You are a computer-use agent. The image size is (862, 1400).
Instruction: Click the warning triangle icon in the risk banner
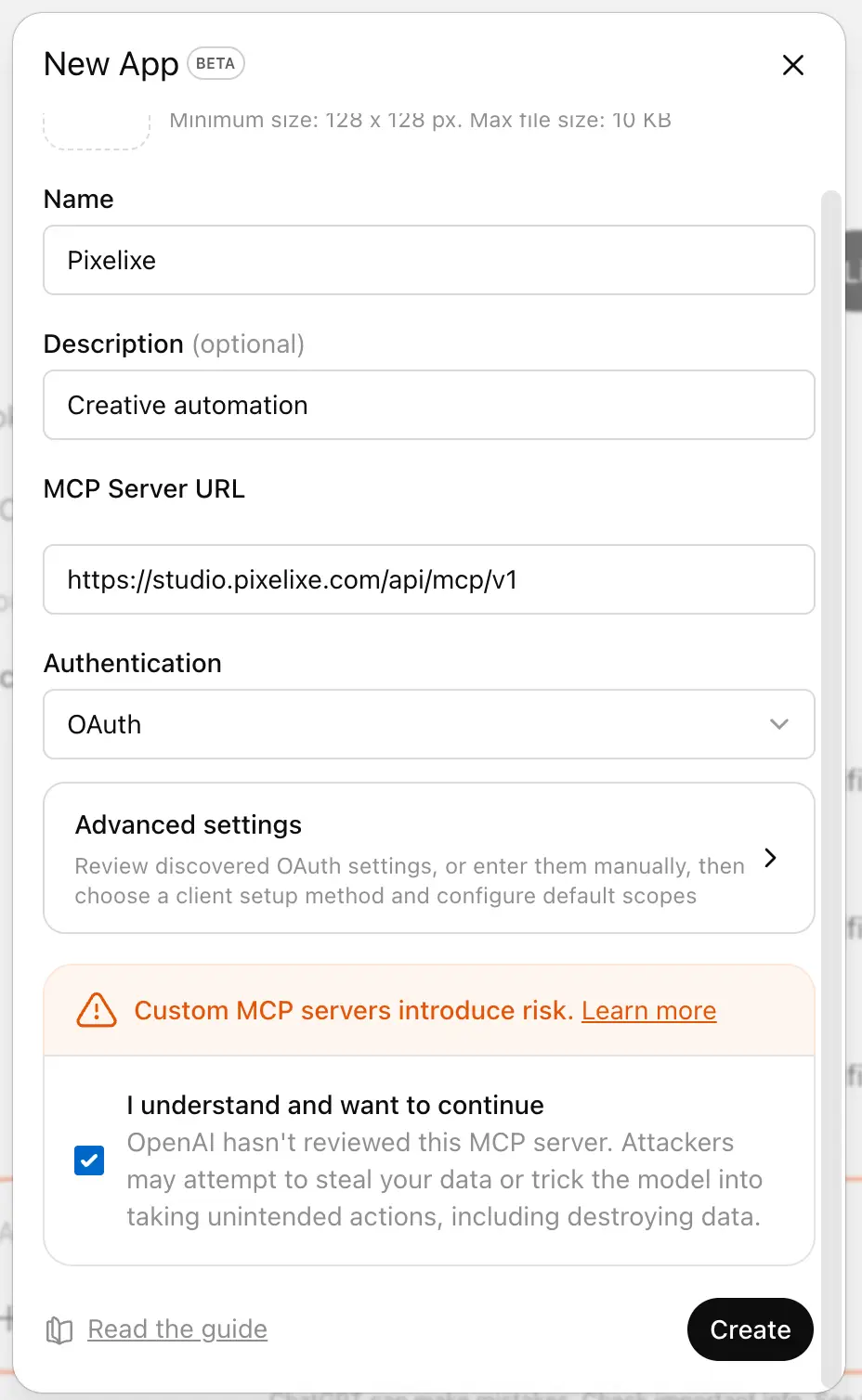click(96, 1010)
